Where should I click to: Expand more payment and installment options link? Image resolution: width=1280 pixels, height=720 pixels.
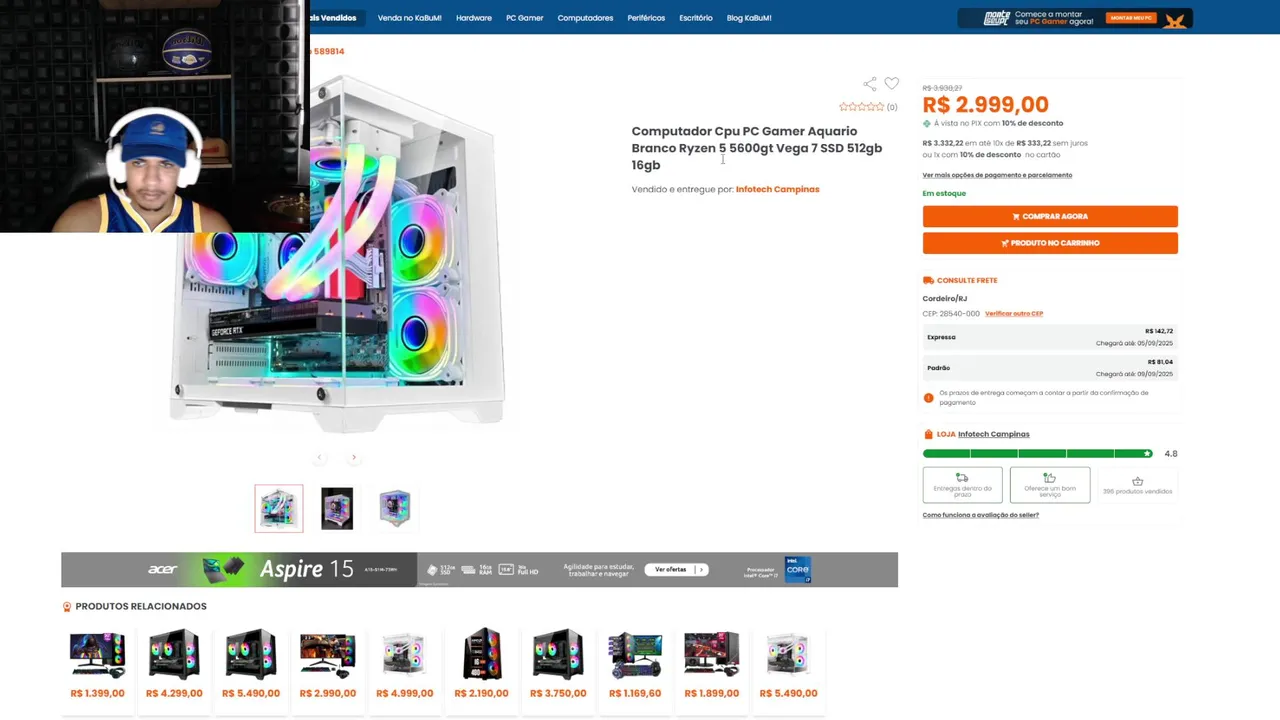coord(997,175)
